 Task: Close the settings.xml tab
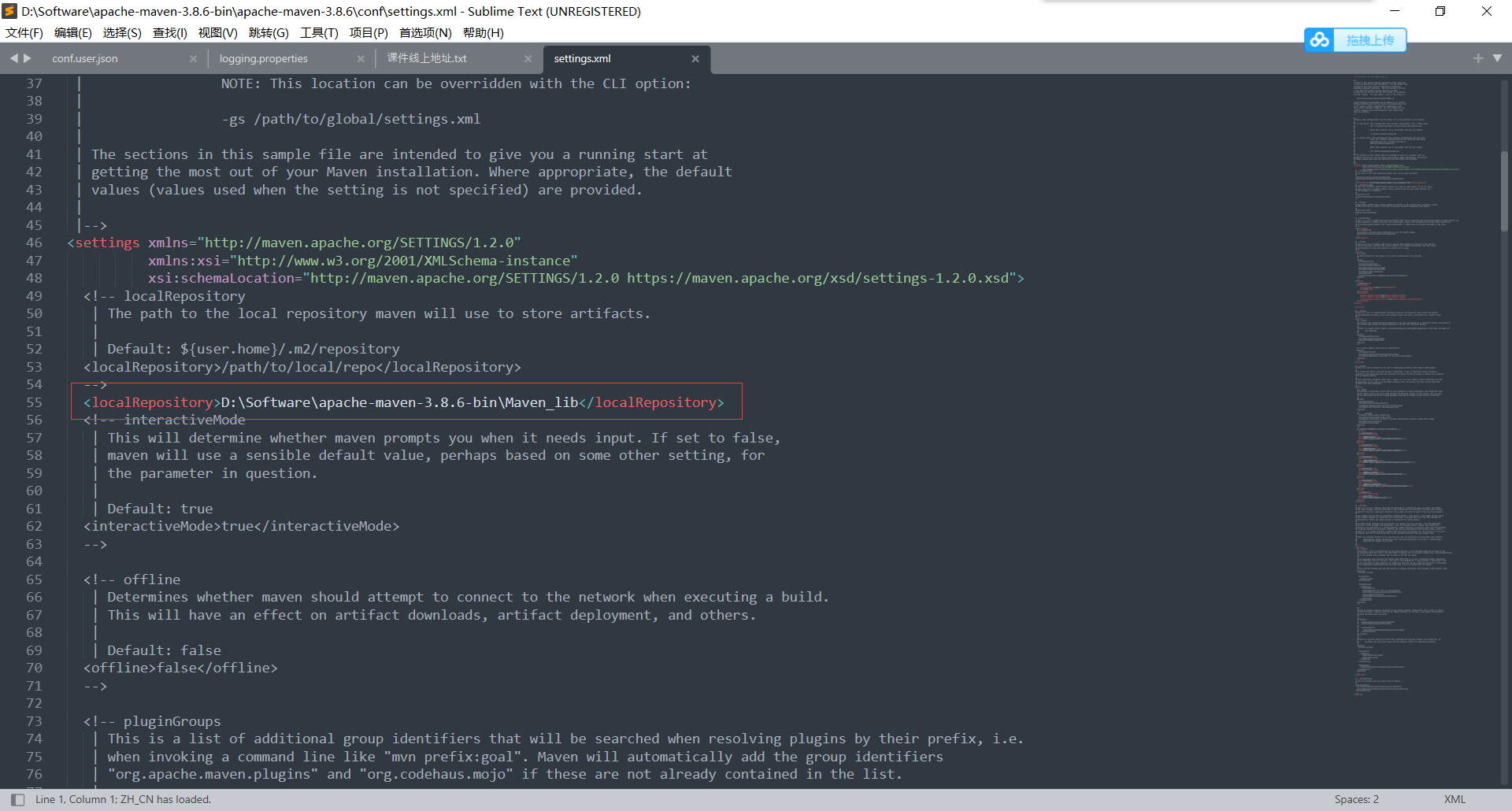coord(695,59)
